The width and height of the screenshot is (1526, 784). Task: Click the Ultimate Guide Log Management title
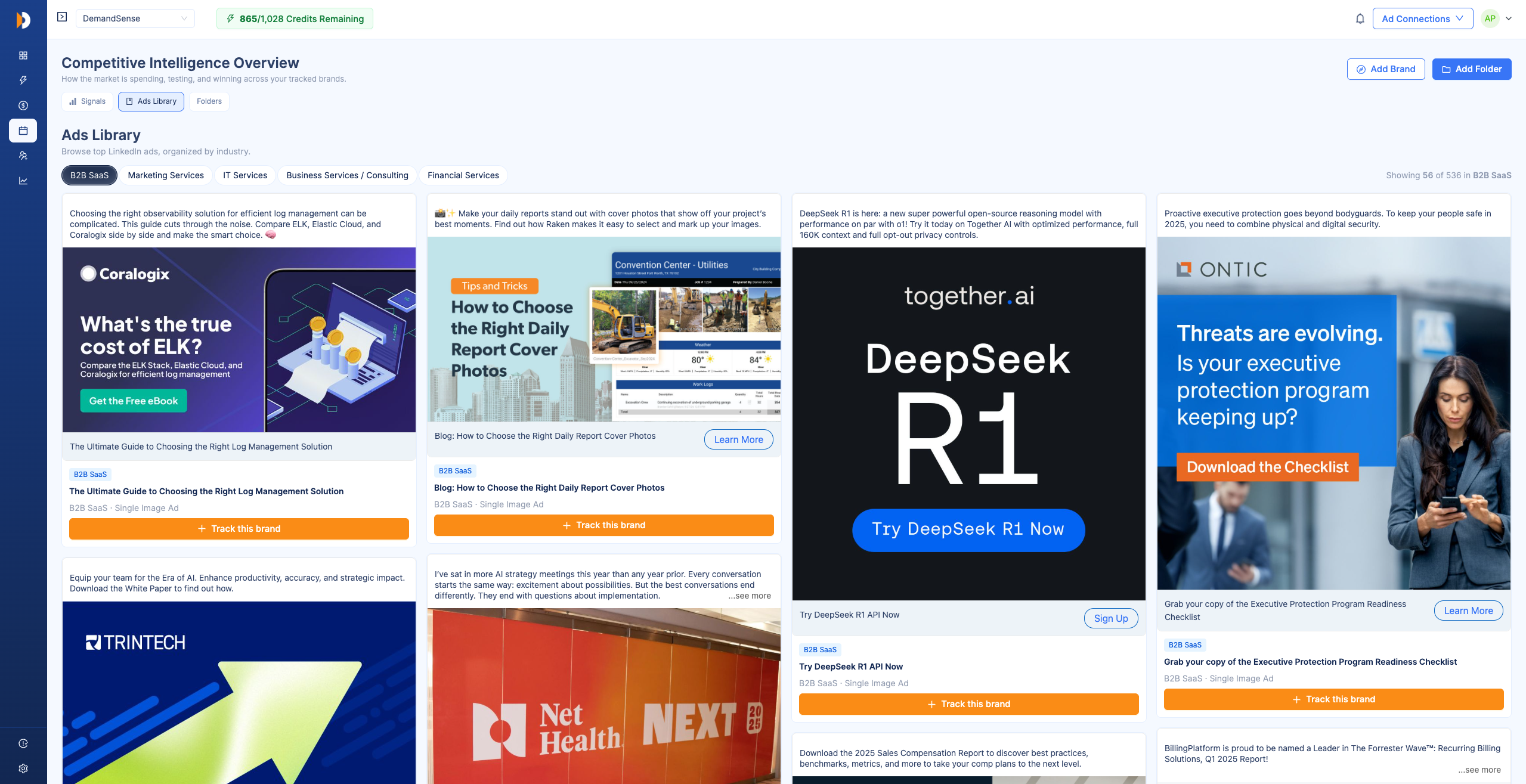206,491
